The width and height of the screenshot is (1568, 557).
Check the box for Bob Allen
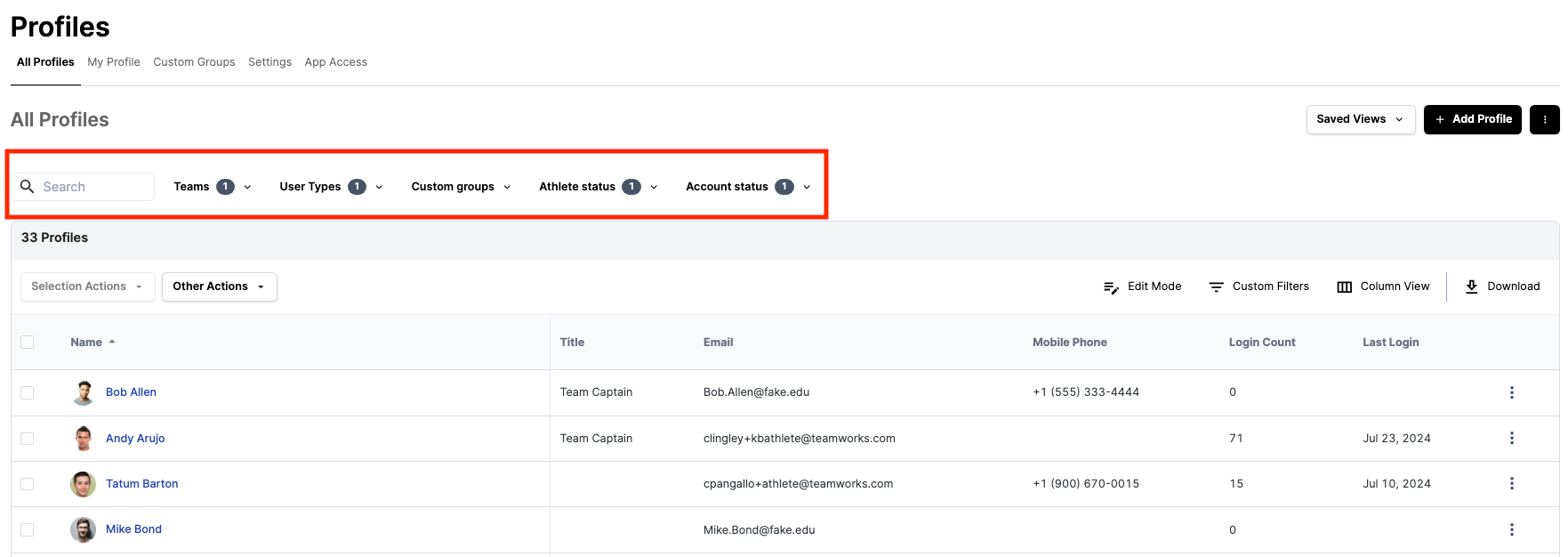tap(28, 392)
